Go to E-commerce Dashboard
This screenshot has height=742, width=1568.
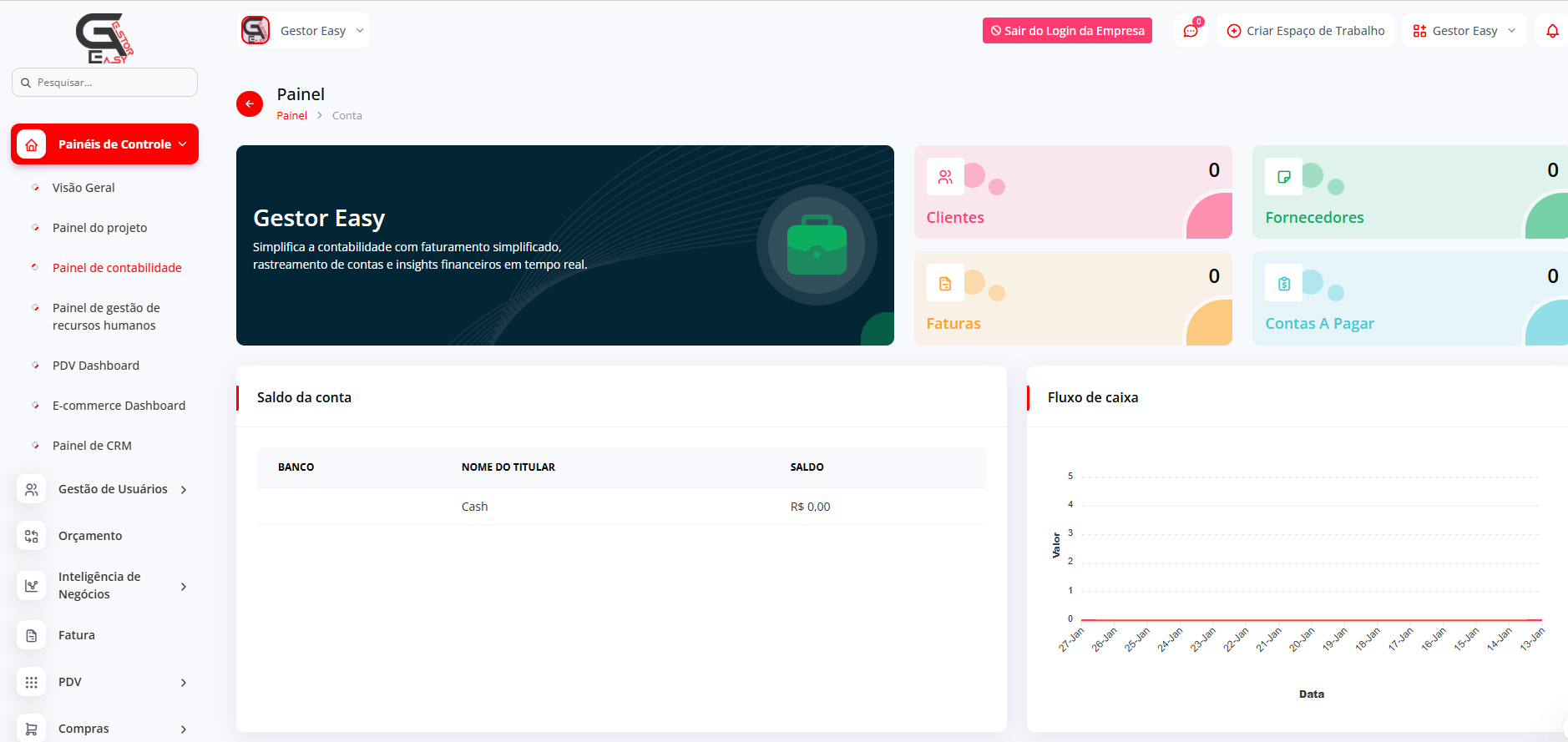(x=119, y=406)
